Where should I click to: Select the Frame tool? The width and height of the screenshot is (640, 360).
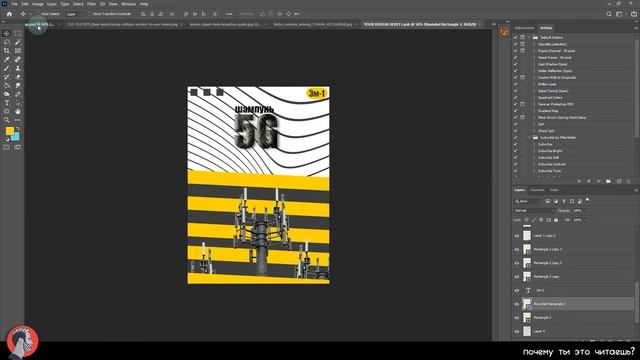point(18,51)
